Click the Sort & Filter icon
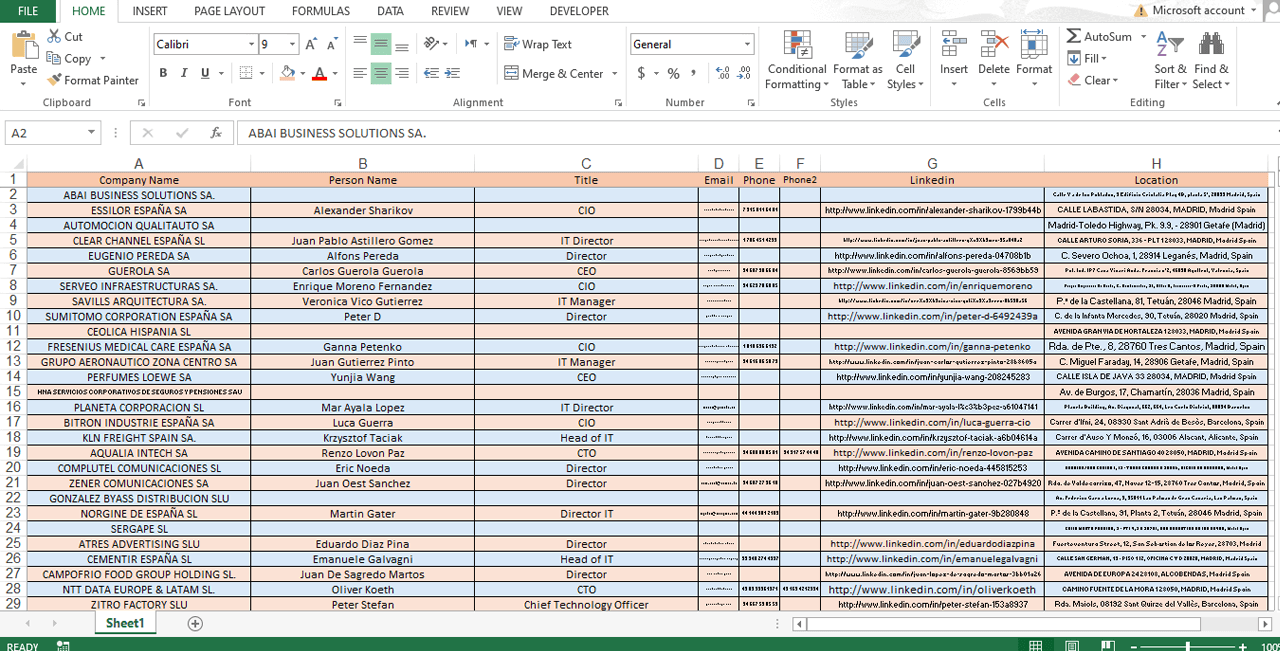The width and height of the screenshot is (1280, 651). point(1170,61)
